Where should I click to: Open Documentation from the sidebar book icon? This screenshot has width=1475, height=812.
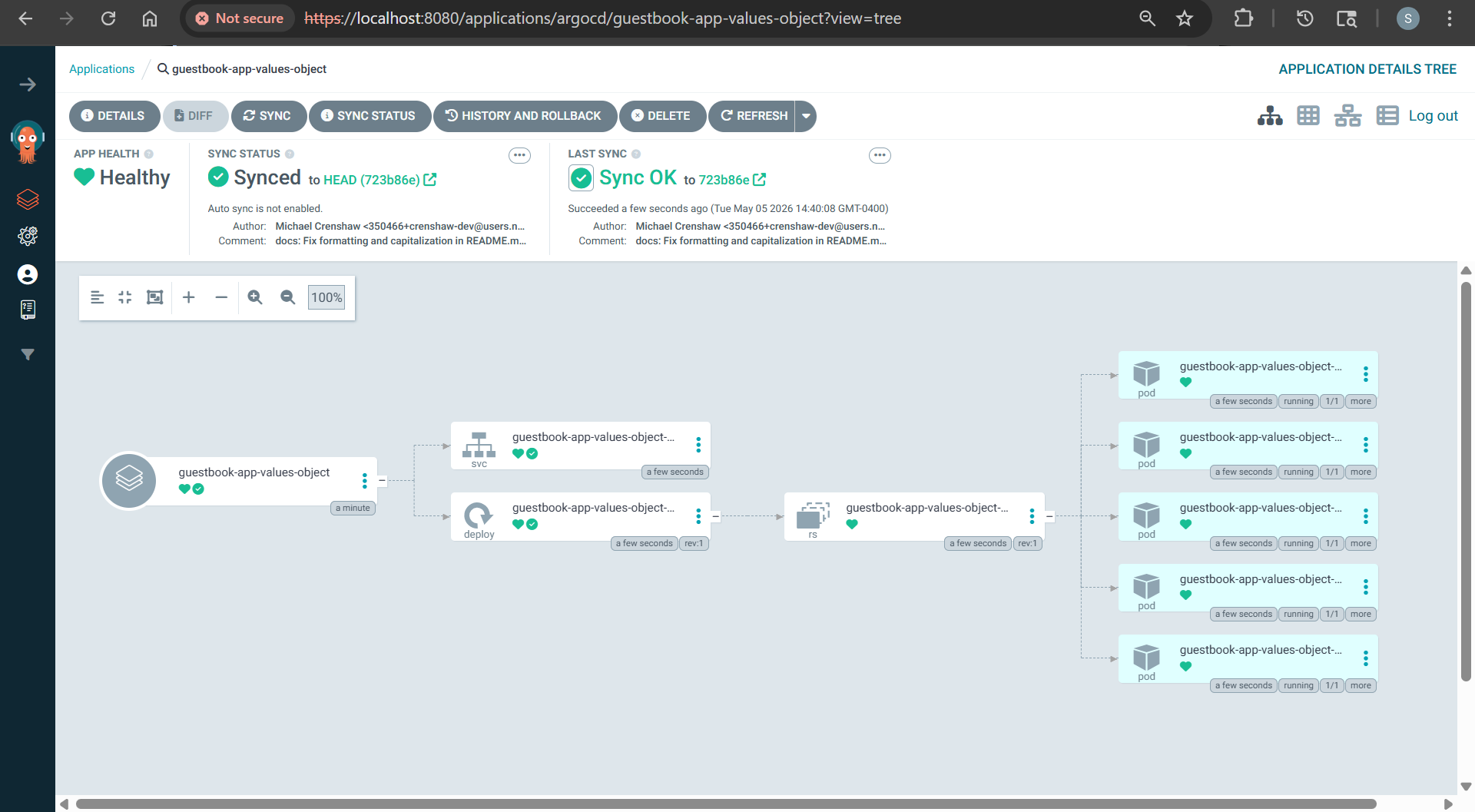[x=28, y=310]
